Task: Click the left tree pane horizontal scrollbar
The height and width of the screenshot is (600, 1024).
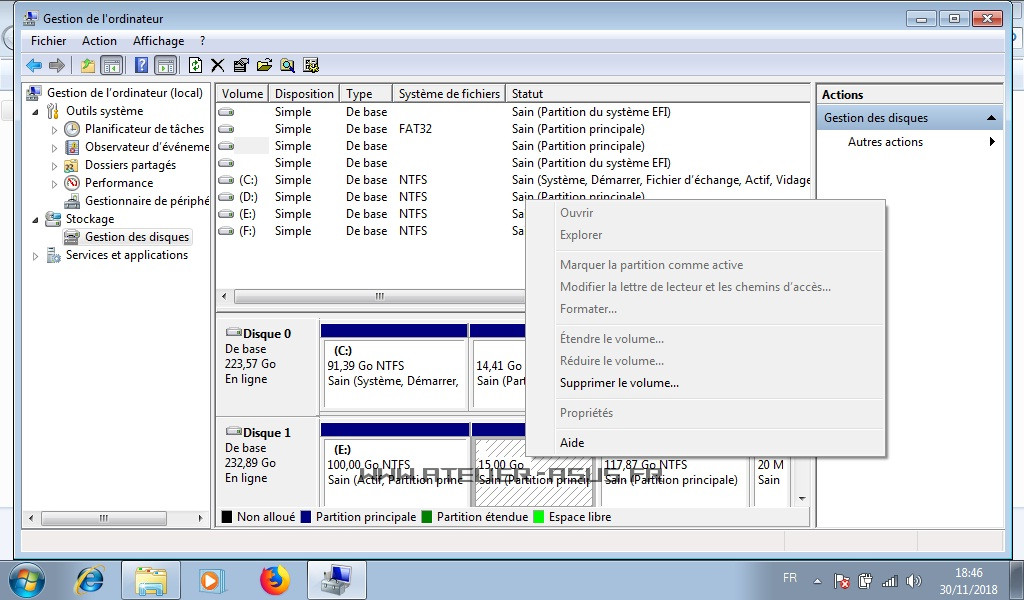Action: (104, 518)
